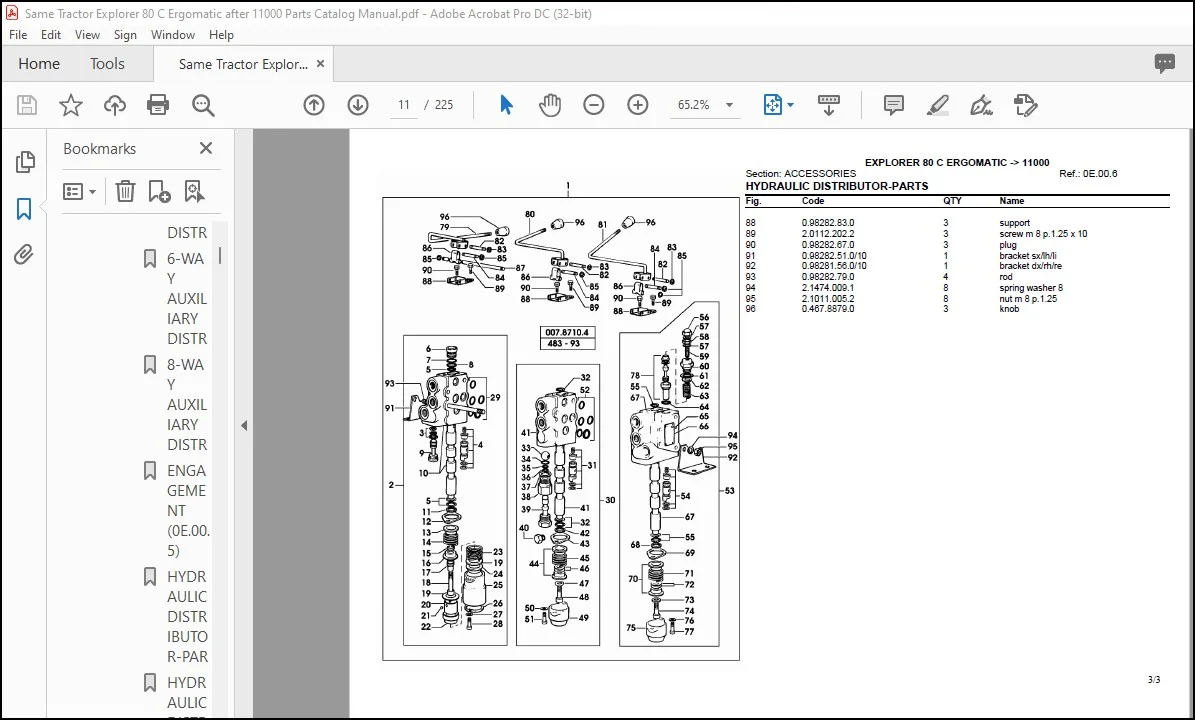Click the 'HYDRAULIC DISTRIBUTOR-PARTS' heading

[x=837, y=186]
